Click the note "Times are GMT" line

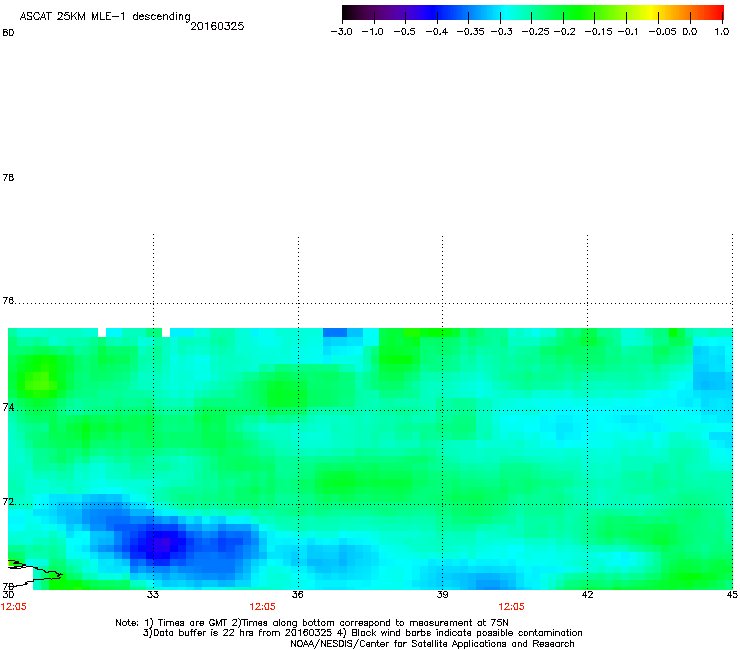312,623
